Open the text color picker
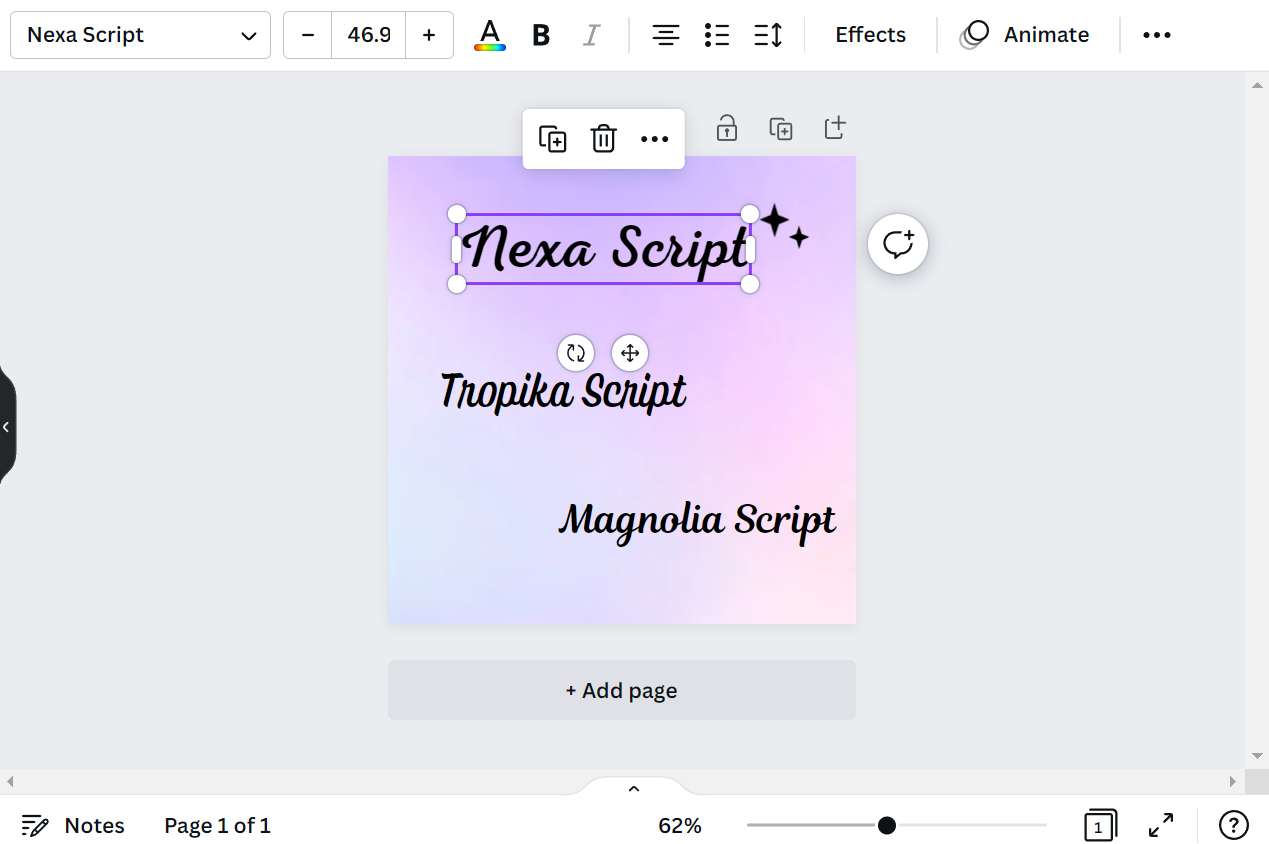Image resolution: width=1269 pixels, height=844 pixels. coord(489,34)
